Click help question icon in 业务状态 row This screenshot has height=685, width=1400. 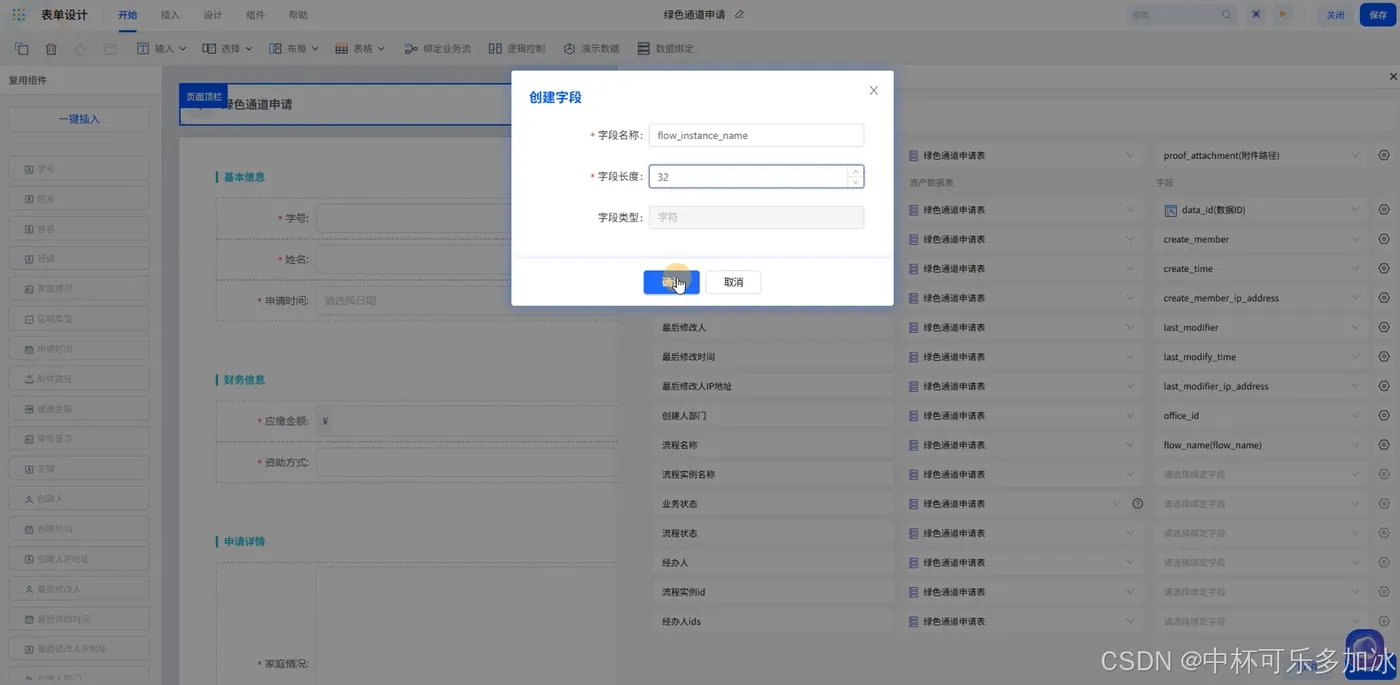click(1137, 503)
